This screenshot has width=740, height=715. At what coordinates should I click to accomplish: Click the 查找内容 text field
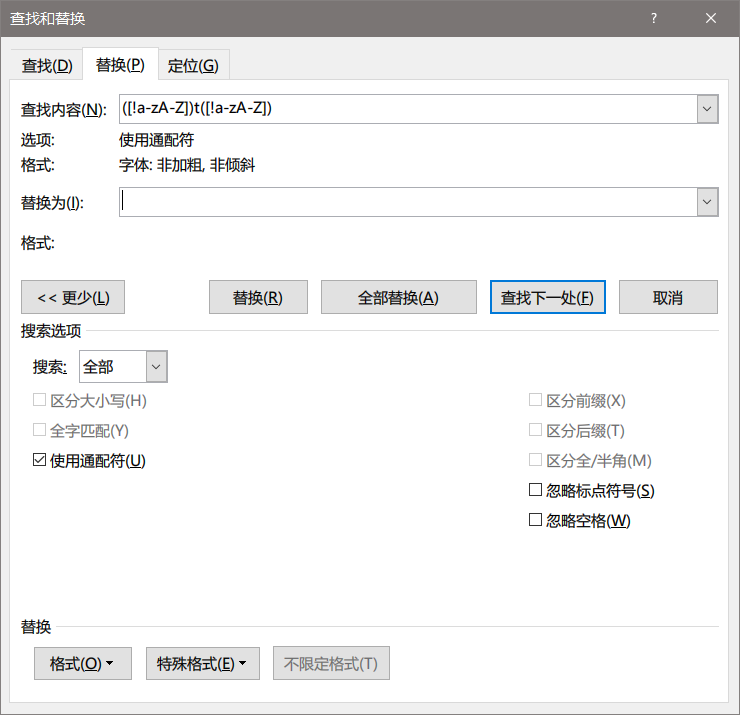click(407, 109)
